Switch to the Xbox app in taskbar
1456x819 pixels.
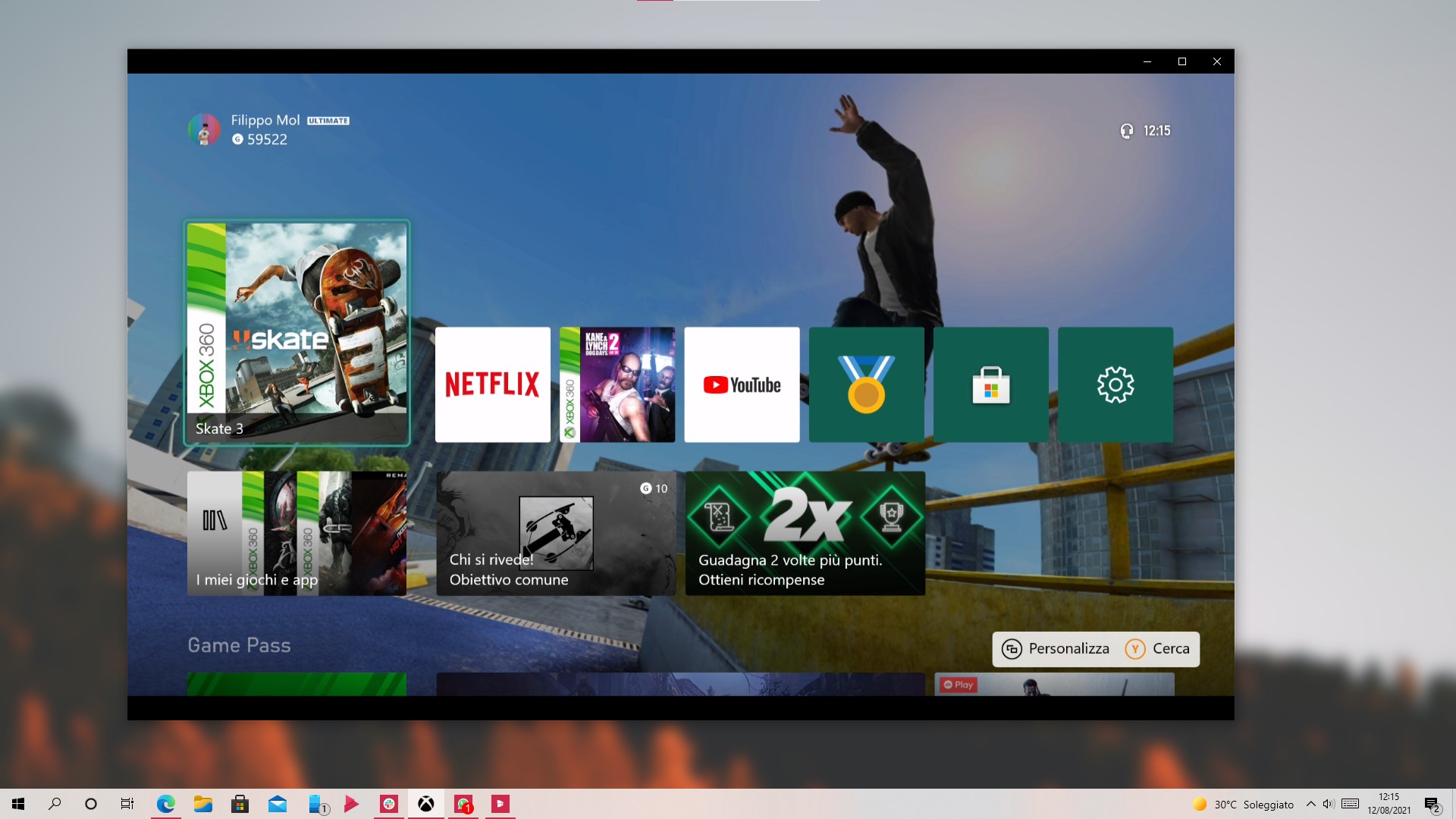[x=426, y=804]
